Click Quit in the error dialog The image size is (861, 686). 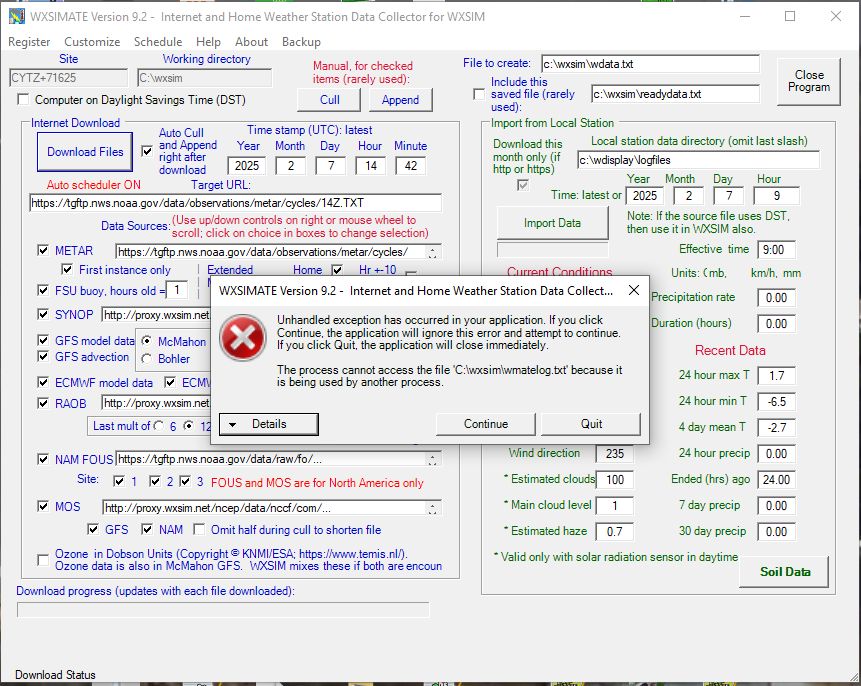591,424
